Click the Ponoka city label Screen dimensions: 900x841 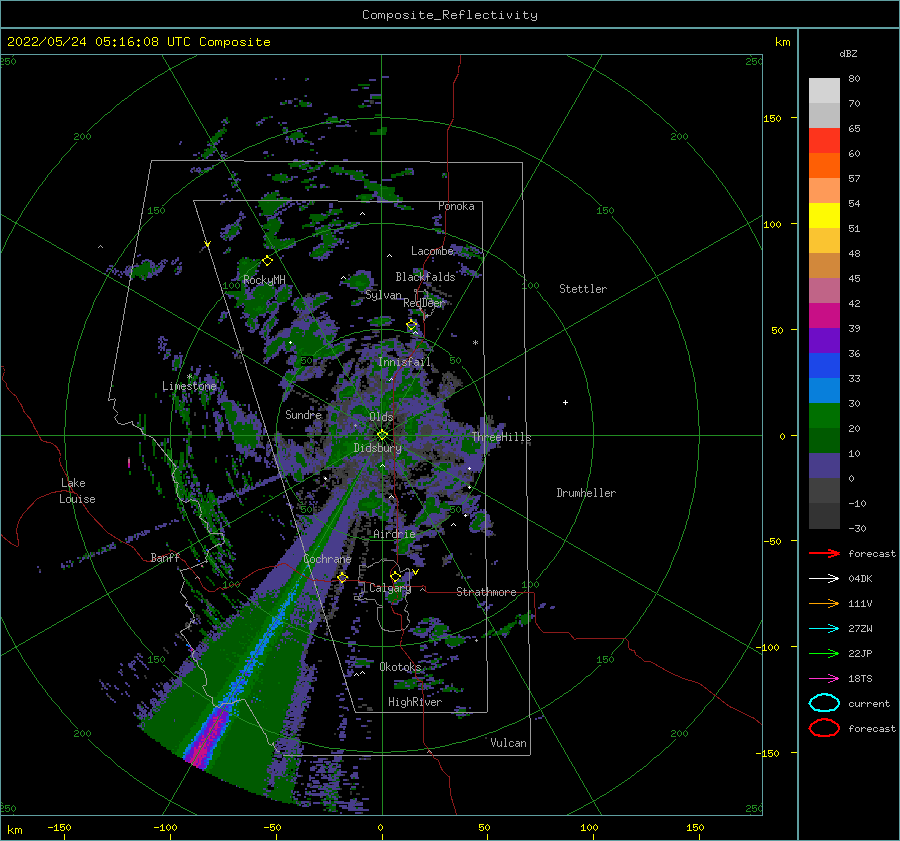pos(456,206)
